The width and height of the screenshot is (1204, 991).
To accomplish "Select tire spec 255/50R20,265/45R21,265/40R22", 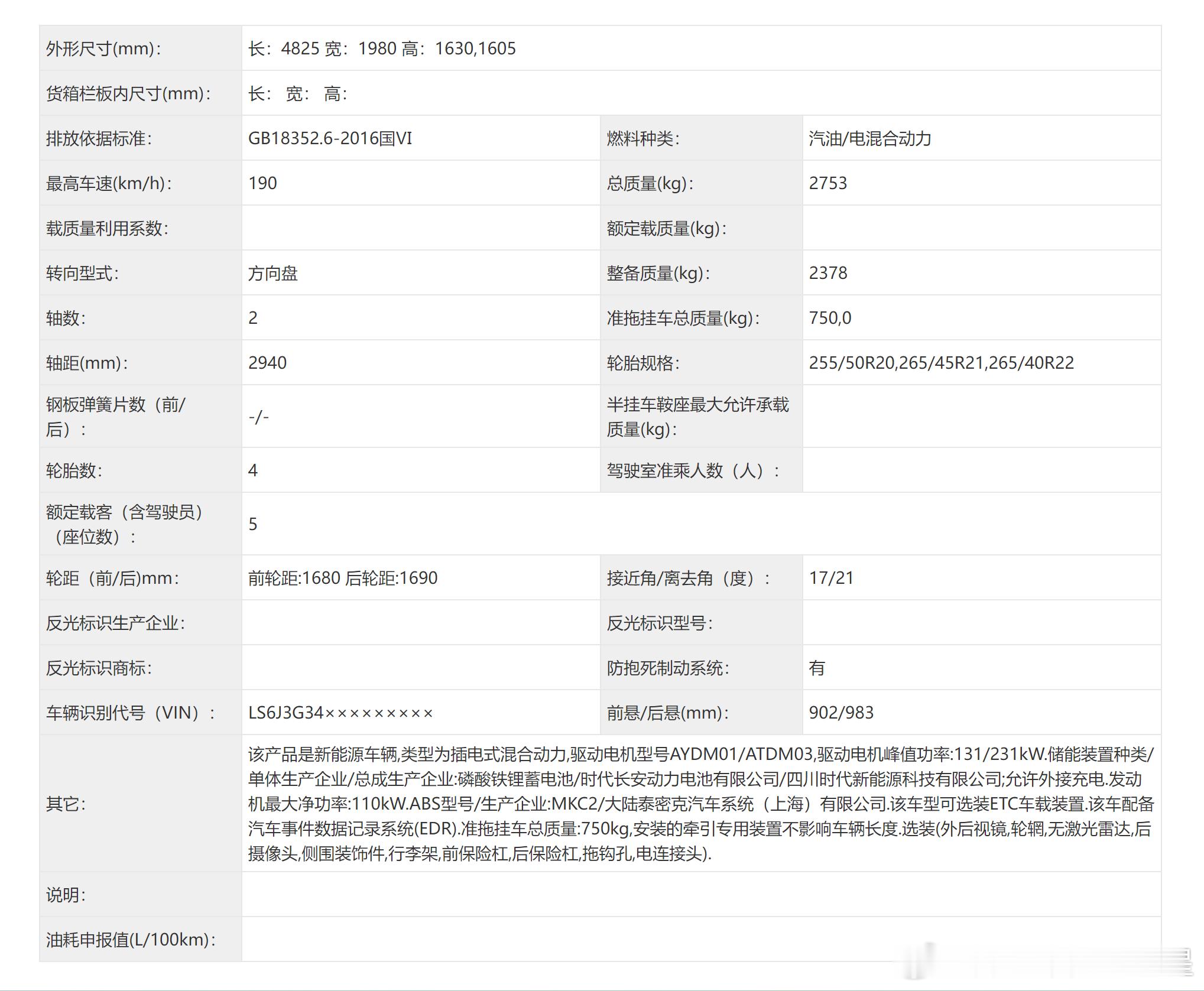I will (x=942, y=363).
